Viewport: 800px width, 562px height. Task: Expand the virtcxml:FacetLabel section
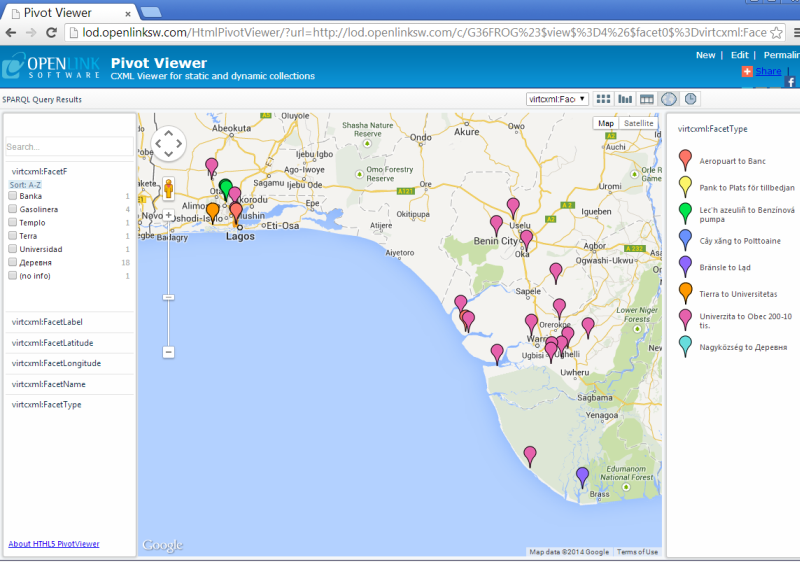(46, 322)
